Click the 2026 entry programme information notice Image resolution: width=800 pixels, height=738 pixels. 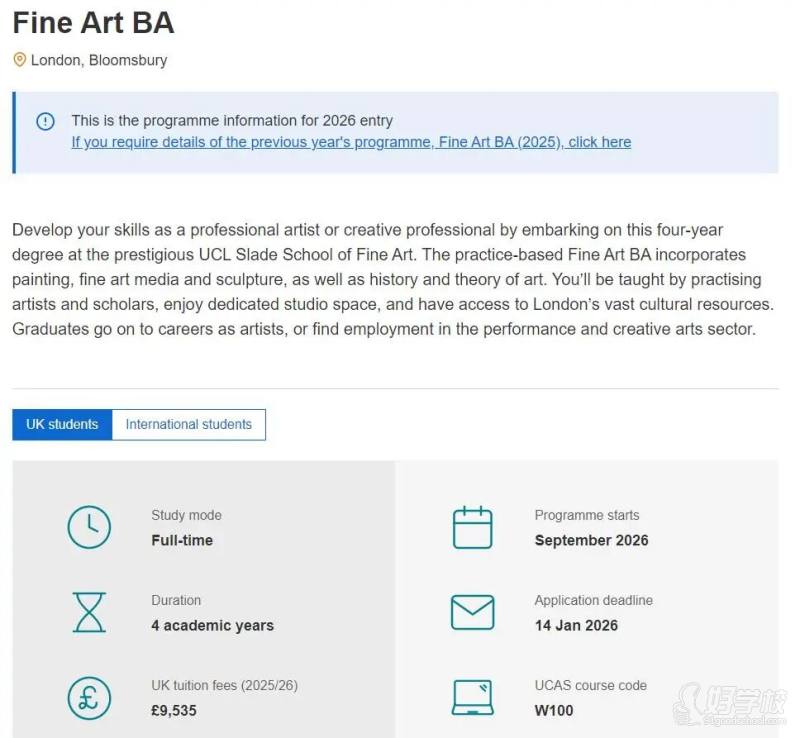point(232,121)
